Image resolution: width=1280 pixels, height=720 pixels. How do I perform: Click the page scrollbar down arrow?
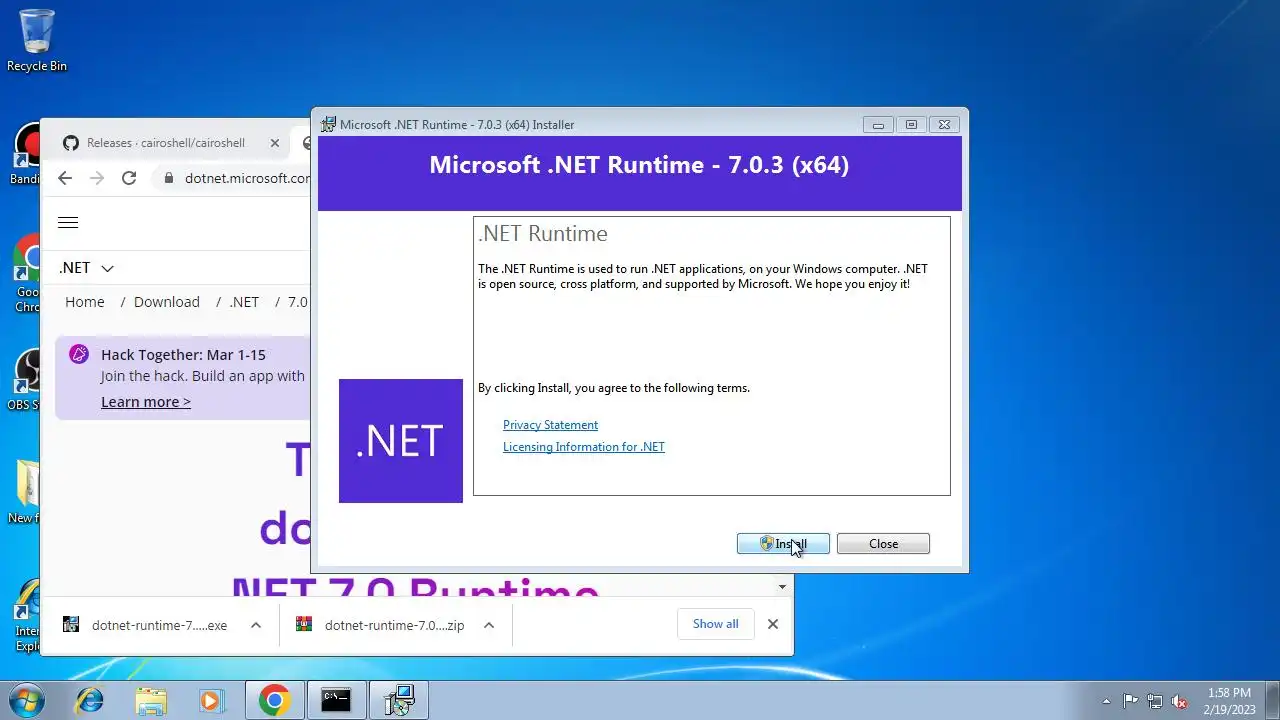[782, 587]
